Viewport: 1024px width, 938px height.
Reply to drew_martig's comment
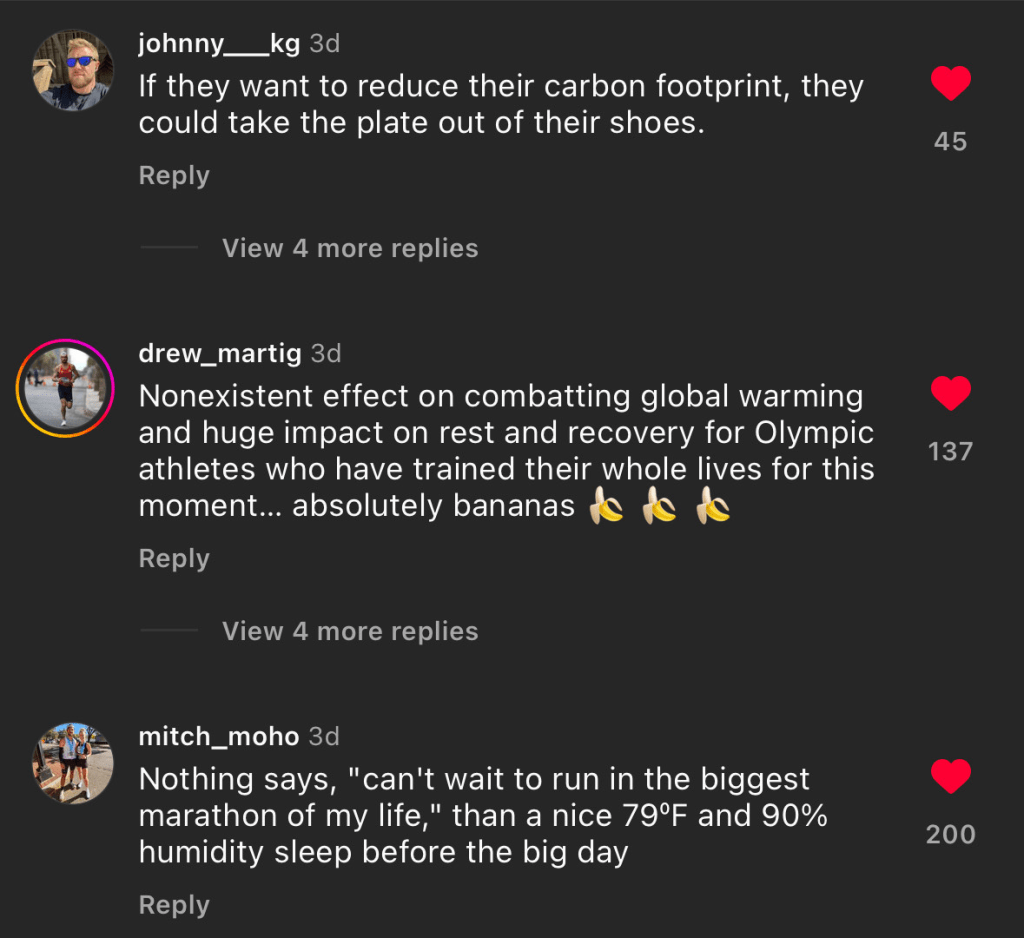[x=174, y=558]
